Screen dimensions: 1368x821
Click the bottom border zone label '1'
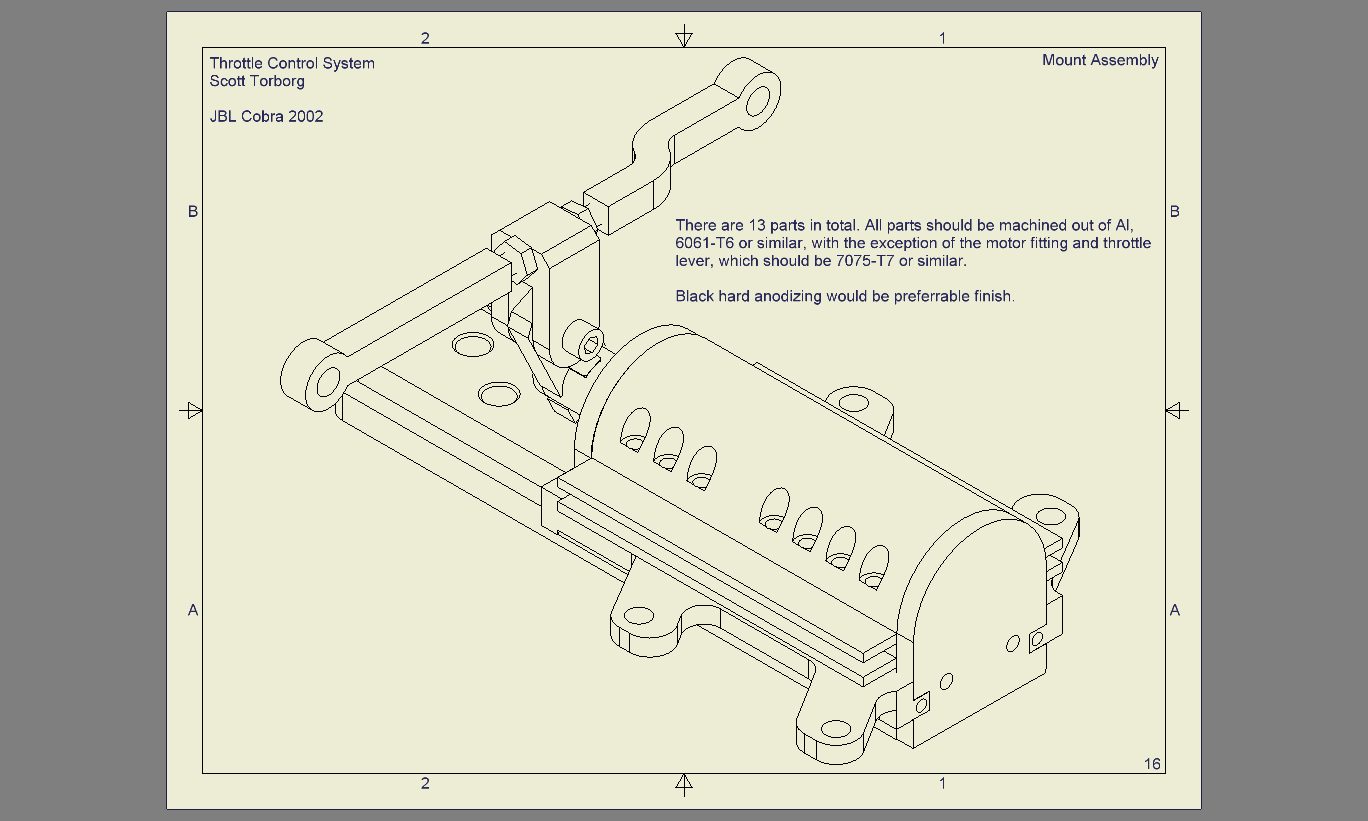pos(942,783)
